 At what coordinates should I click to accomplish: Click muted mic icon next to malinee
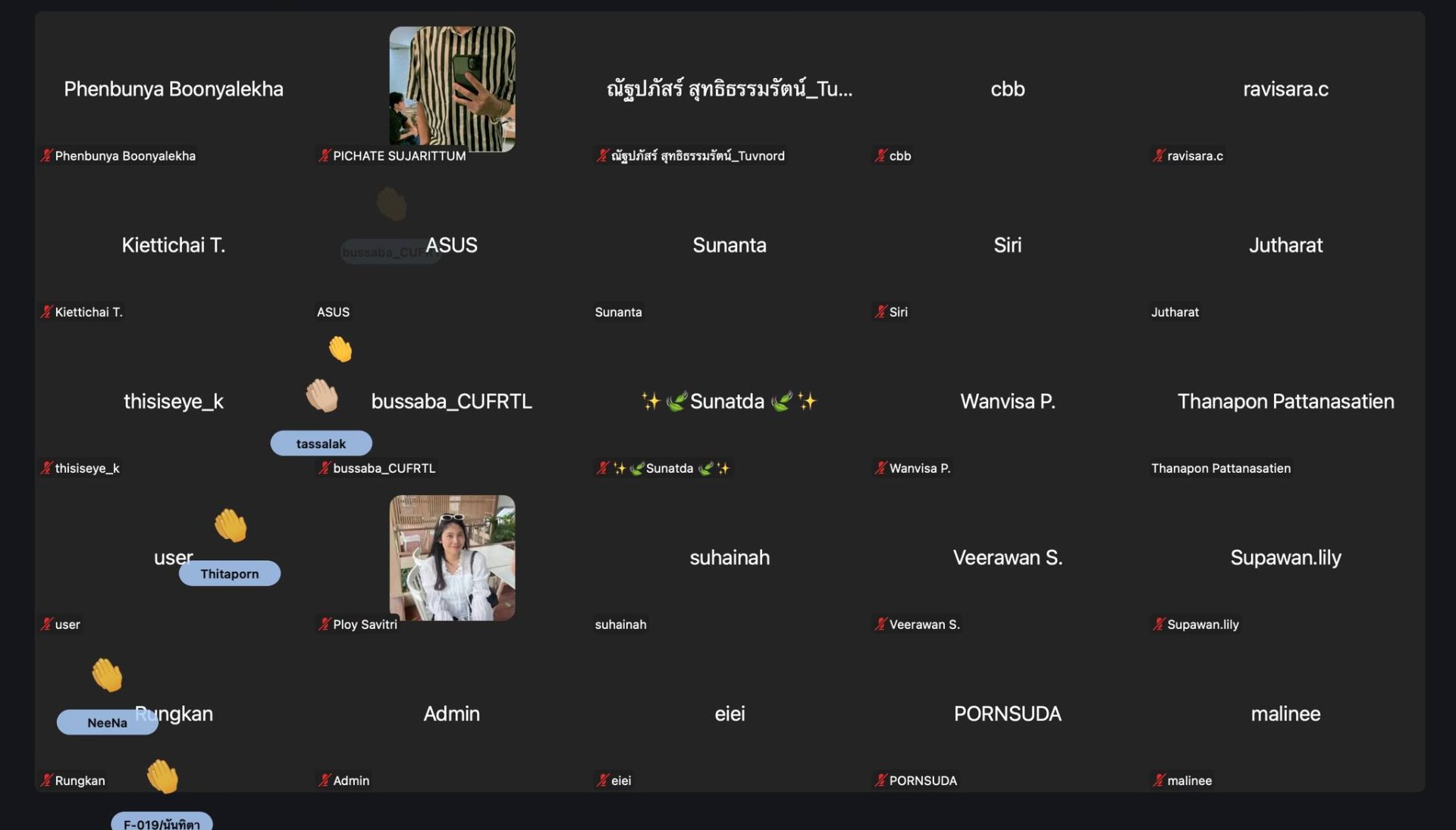(x=1159, y=780)
